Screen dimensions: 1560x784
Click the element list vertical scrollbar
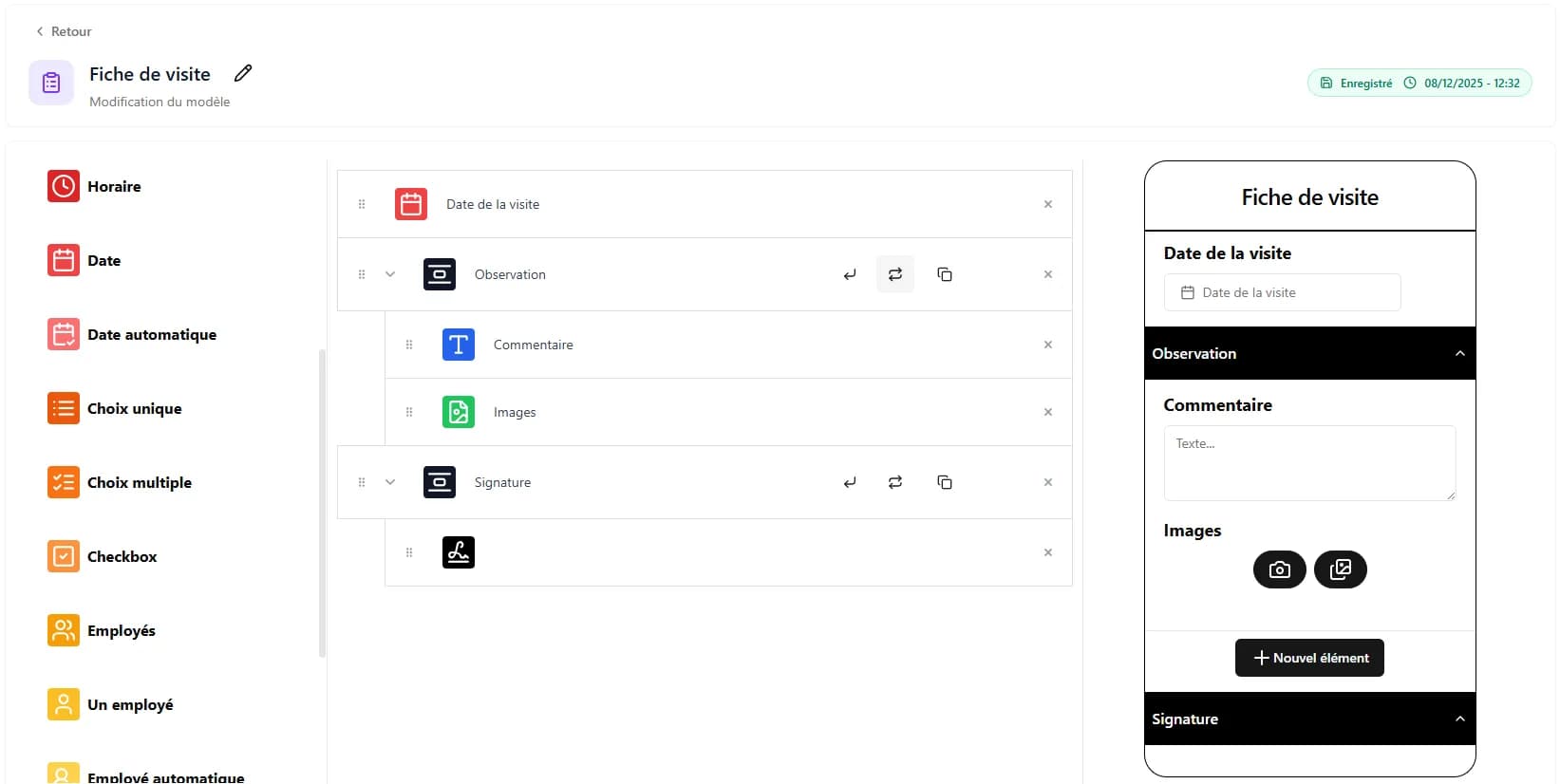pyautogui.click(x=322, y=503)
